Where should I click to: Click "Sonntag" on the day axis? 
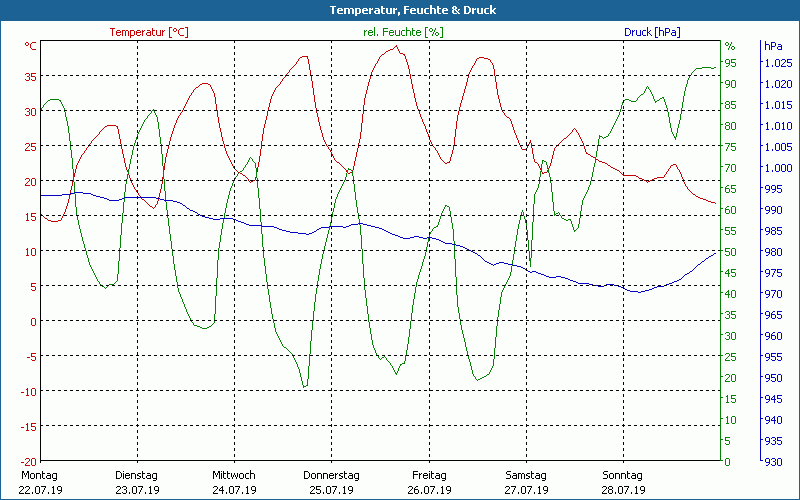pyautogui.click(x=622, y=476)
